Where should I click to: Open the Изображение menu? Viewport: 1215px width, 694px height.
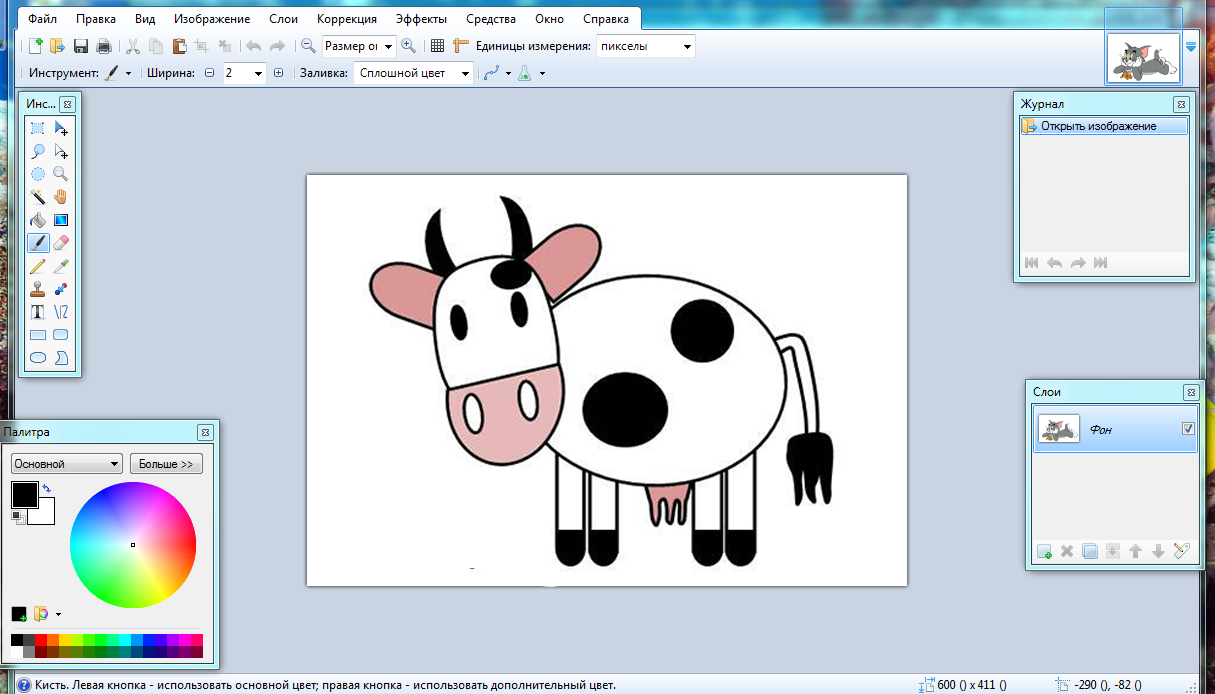click(214, 19)
